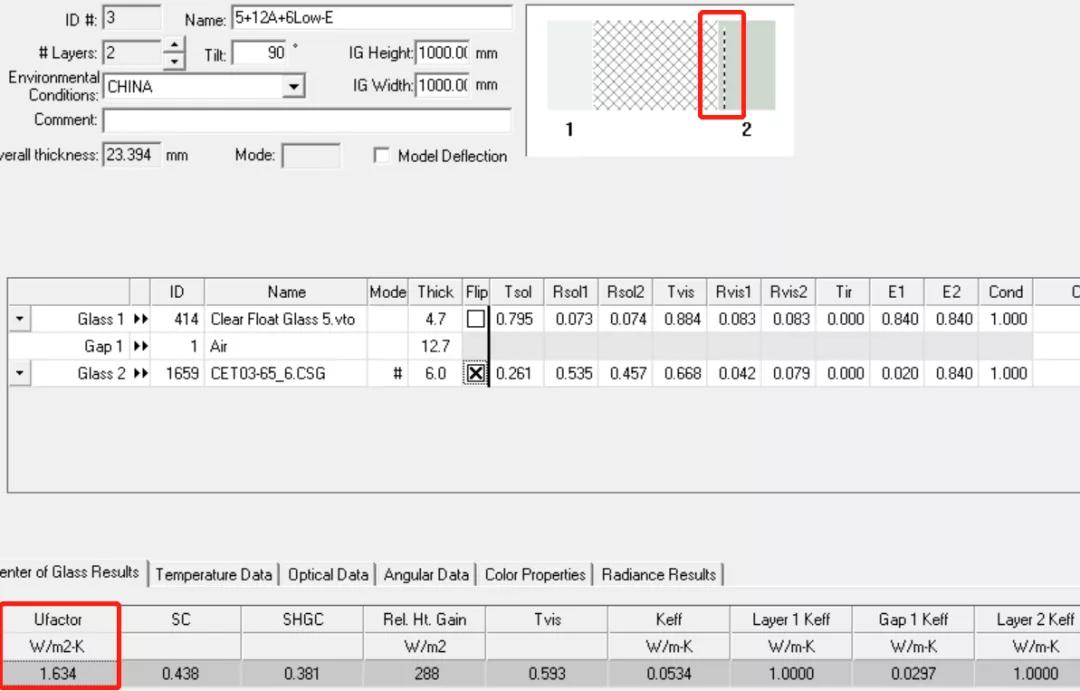The height and width of the screenshot is (691, 1080).
Task: Click the Name field with 5+12A+6Low-E
Action: point(370,18)
